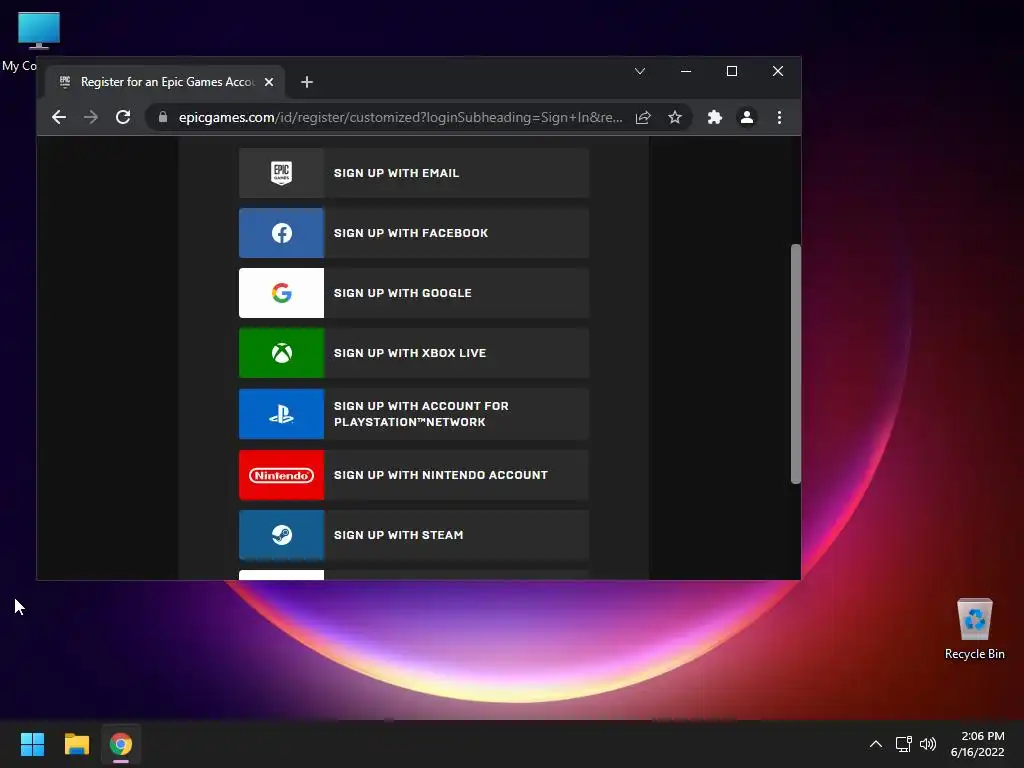Select Sign Up With Steam
Viewport: 1024px width, 768px height.
pyautogui.click(x=414, y=535)
